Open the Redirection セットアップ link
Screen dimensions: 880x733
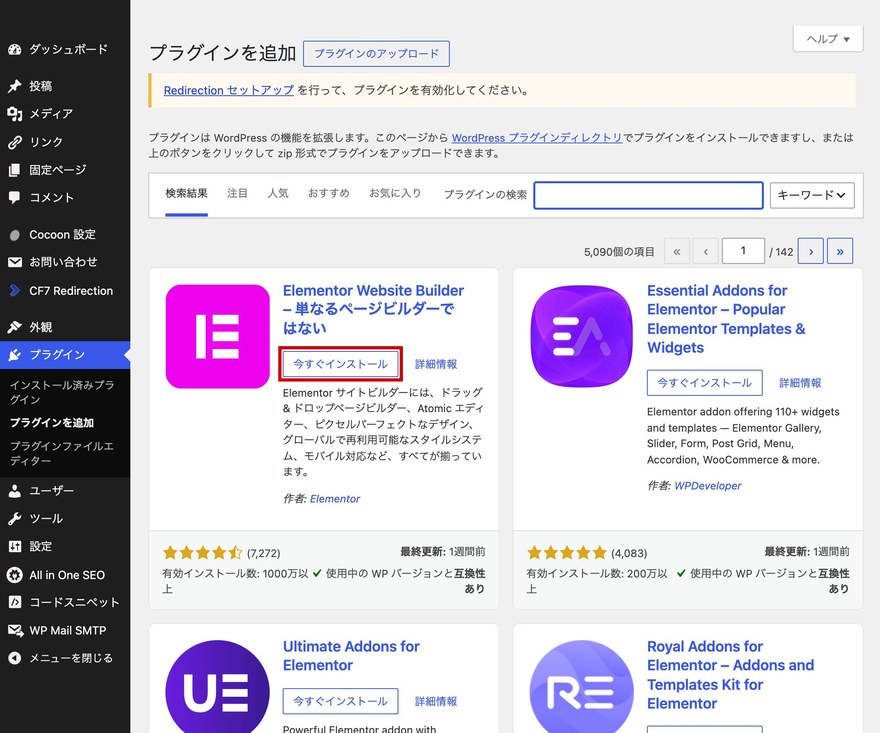pos(228,90)
